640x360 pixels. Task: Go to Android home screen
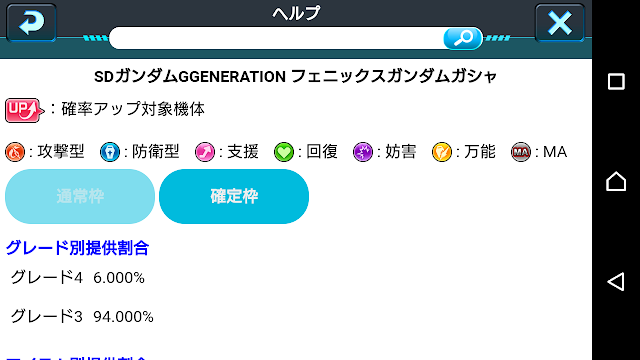pyautogui.click(x=616, y=181)
